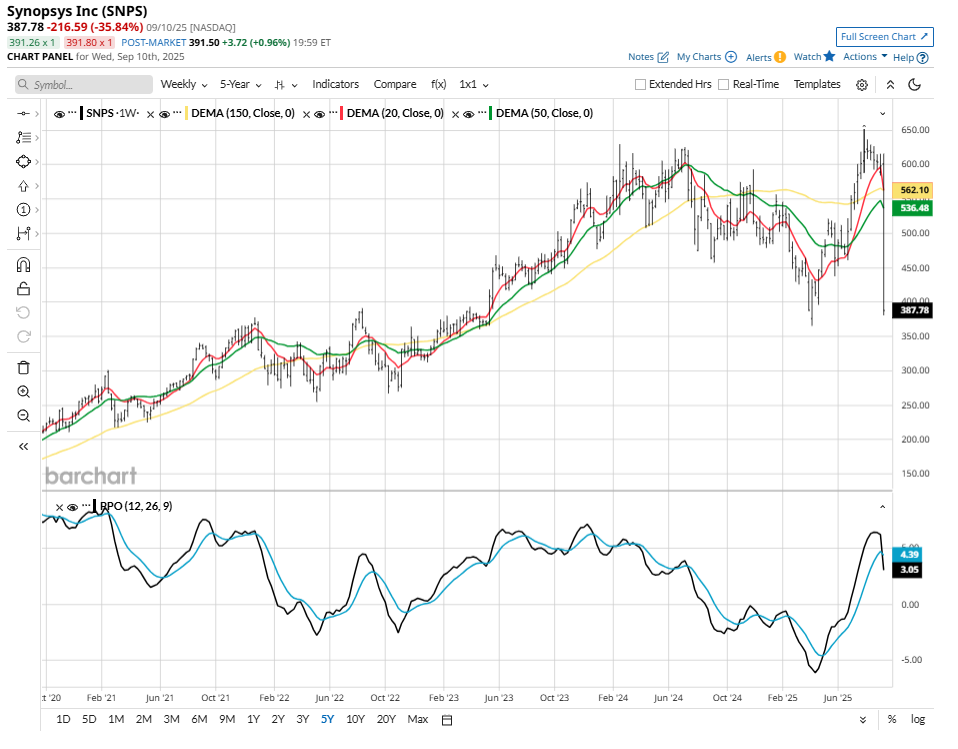
Task: Redo the last chart action
Action: (x=23, y=337)
